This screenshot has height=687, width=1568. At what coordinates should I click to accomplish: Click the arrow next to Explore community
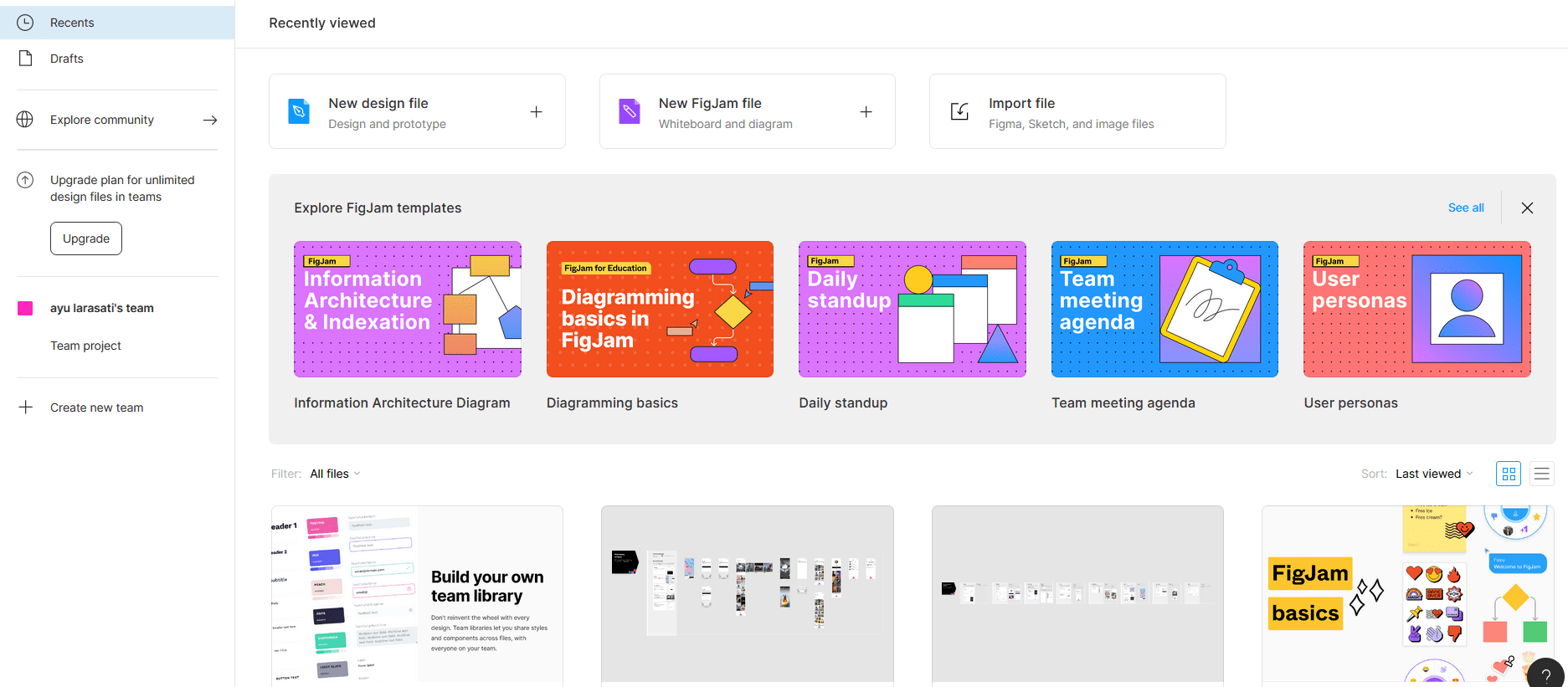pyautogui.click(x=210, y=120)
